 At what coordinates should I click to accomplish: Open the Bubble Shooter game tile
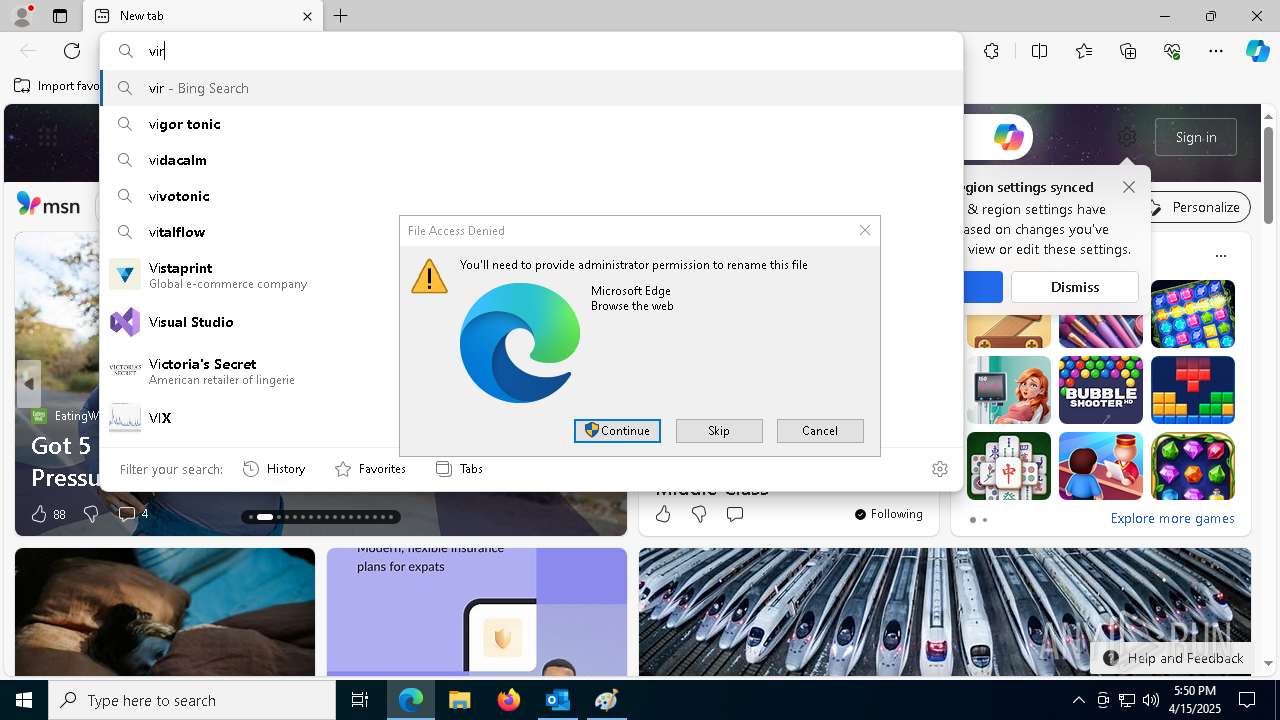[1101, 390]
